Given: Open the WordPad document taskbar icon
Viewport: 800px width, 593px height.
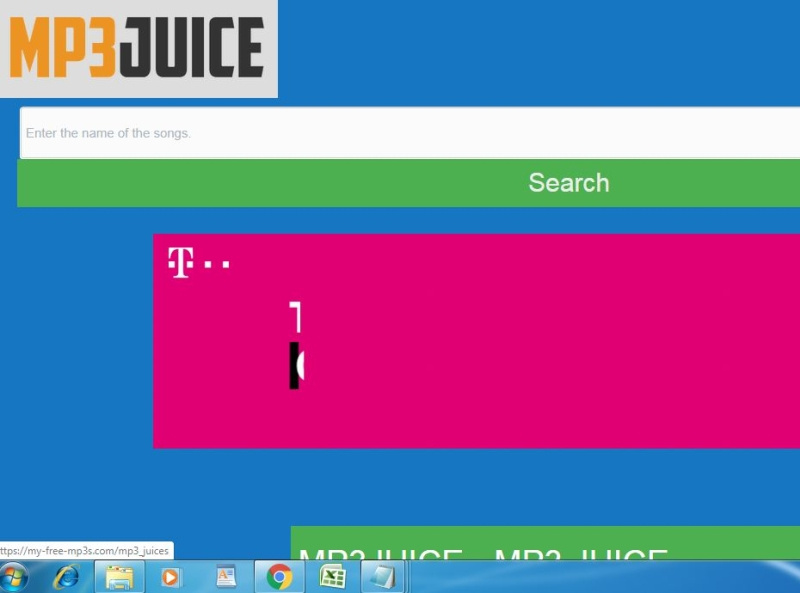Looking at the screenshot, I should click(226, 577).
